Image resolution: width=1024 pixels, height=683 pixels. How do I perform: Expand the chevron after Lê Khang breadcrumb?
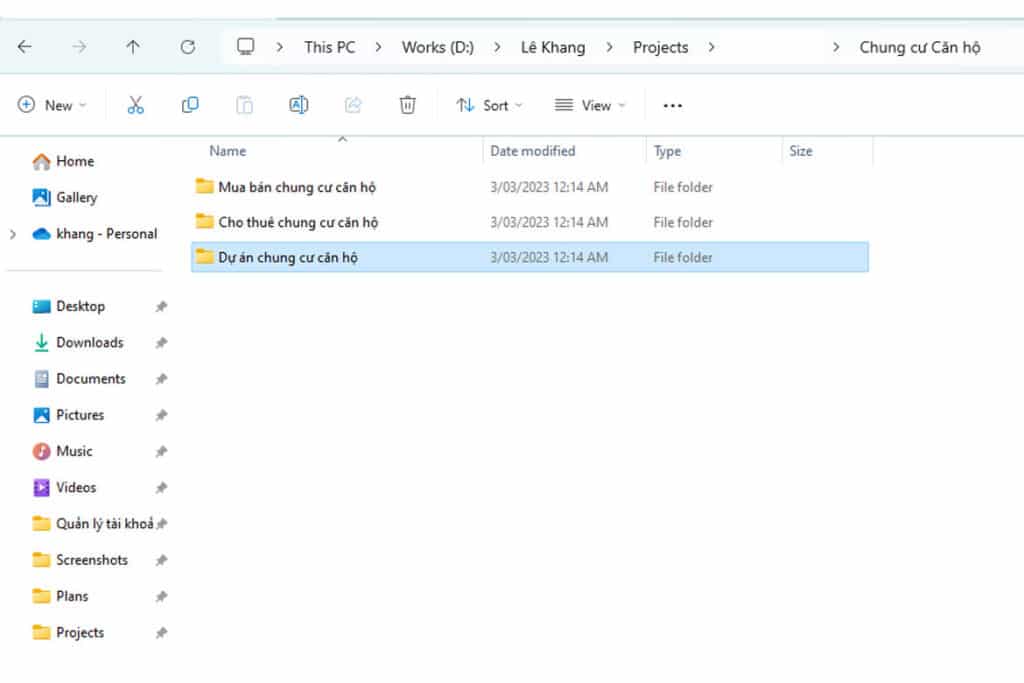(609, 47)
